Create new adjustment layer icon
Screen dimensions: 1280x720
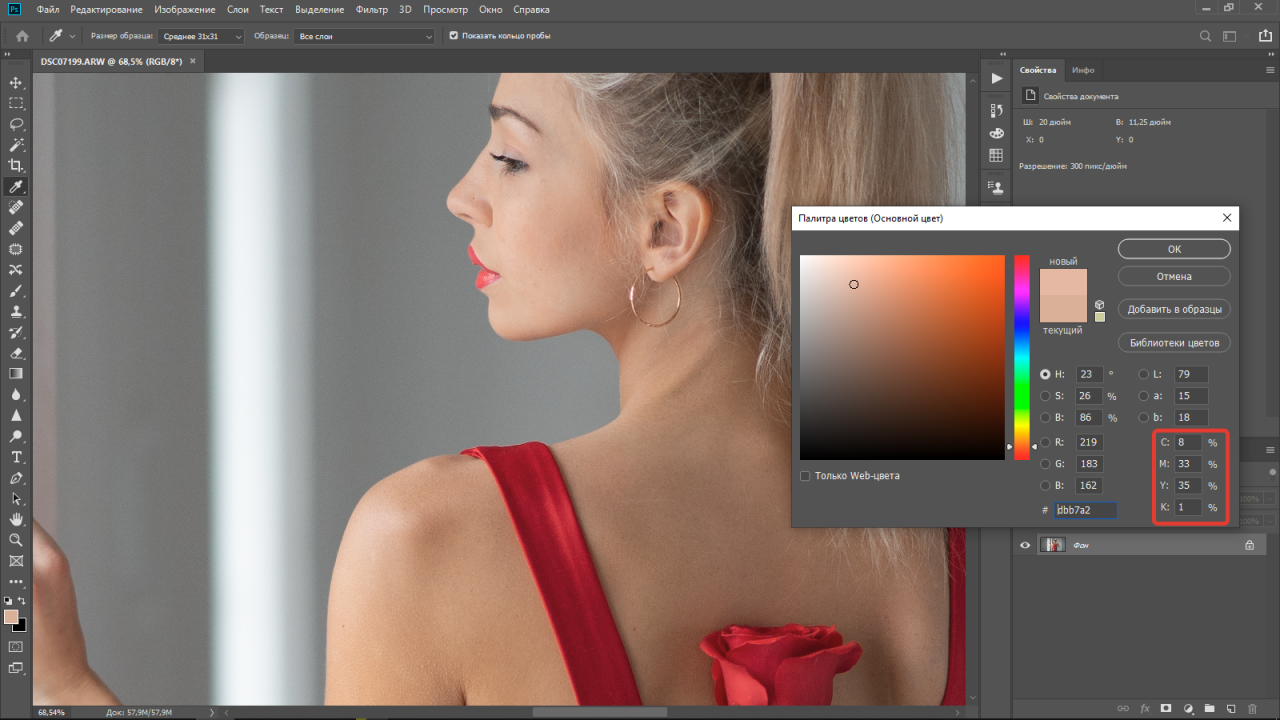(x=1188, y=709)
